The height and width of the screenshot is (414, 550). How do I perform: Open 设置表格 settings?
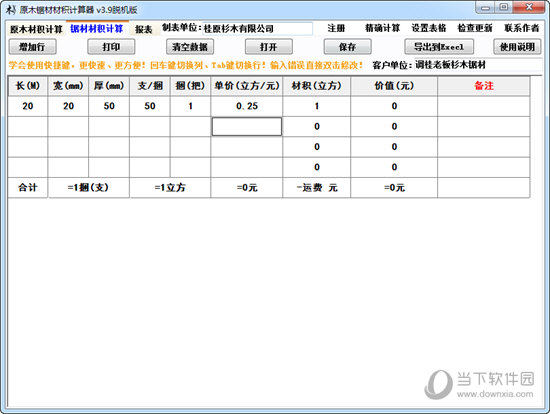[429, 28]
